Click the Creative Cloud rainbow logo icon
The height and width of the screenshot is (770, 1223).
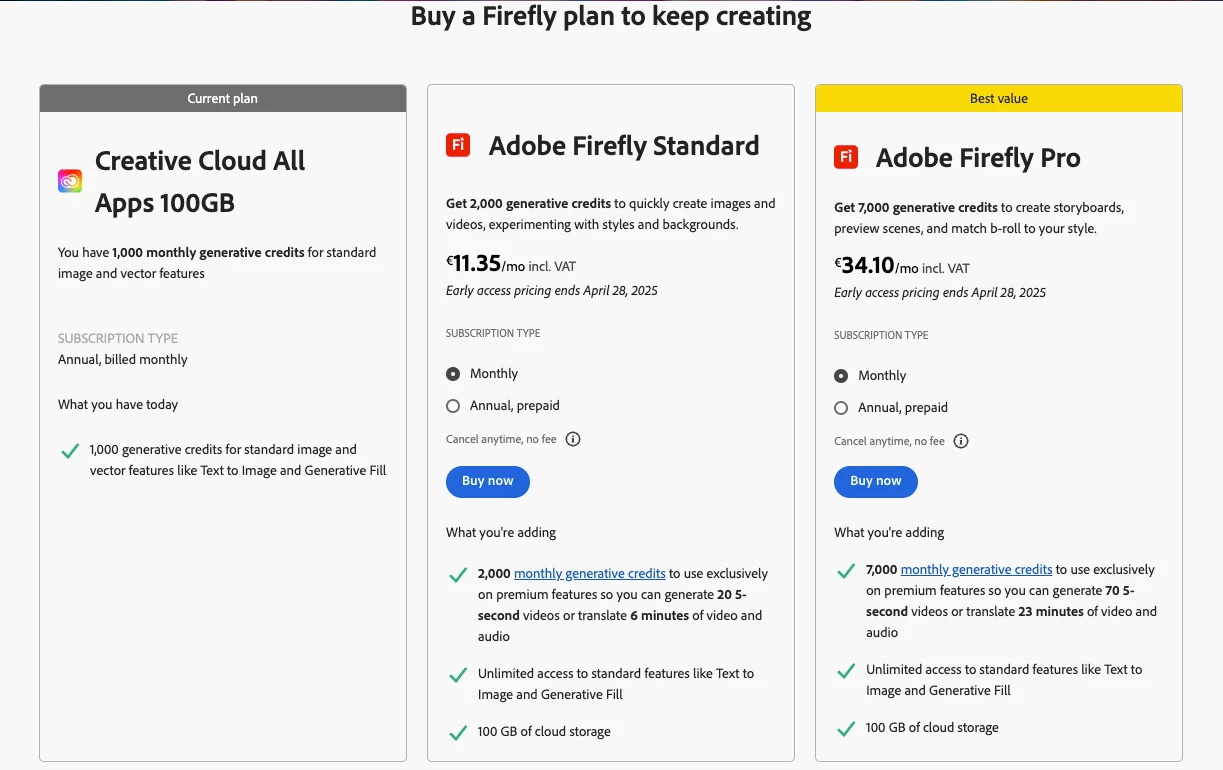pos(70,181)
